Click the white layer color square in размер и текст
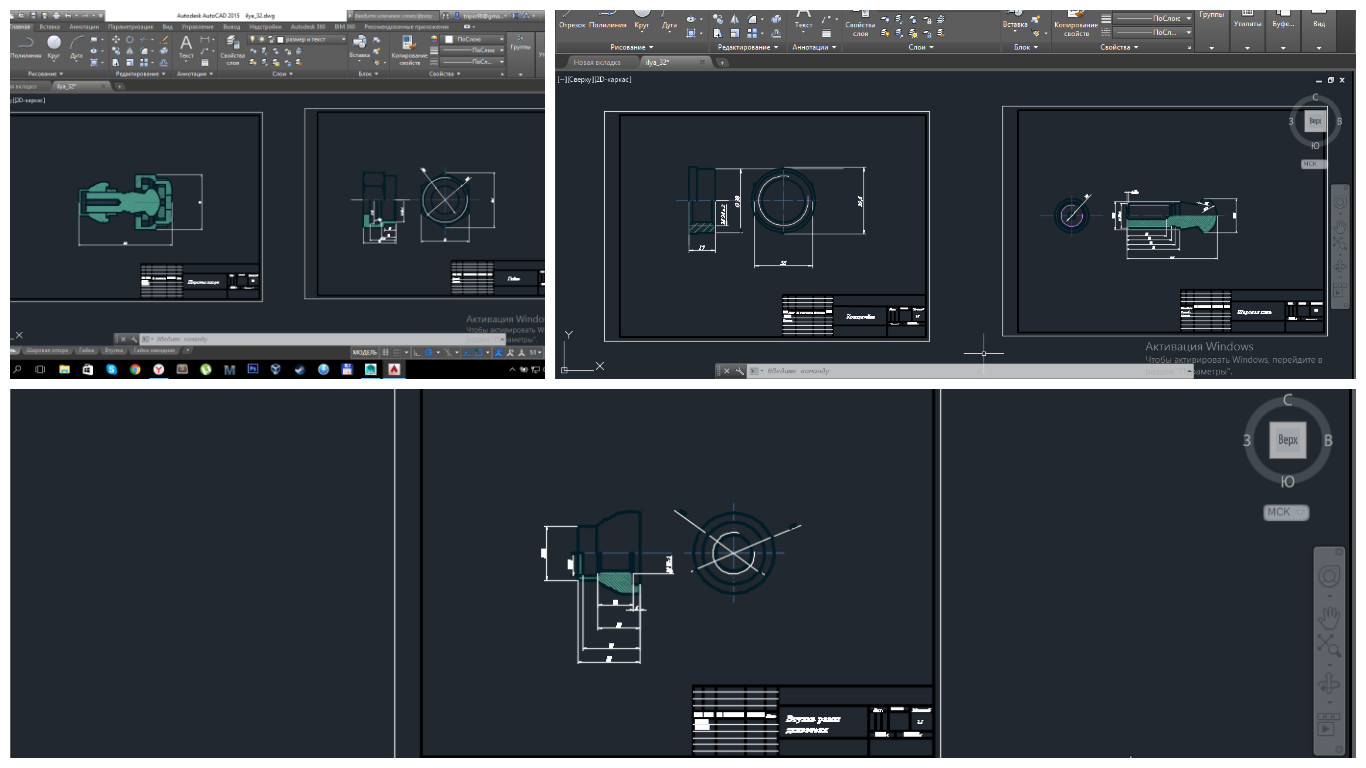Screen dimensions: 1366x768 coord(280,39)
